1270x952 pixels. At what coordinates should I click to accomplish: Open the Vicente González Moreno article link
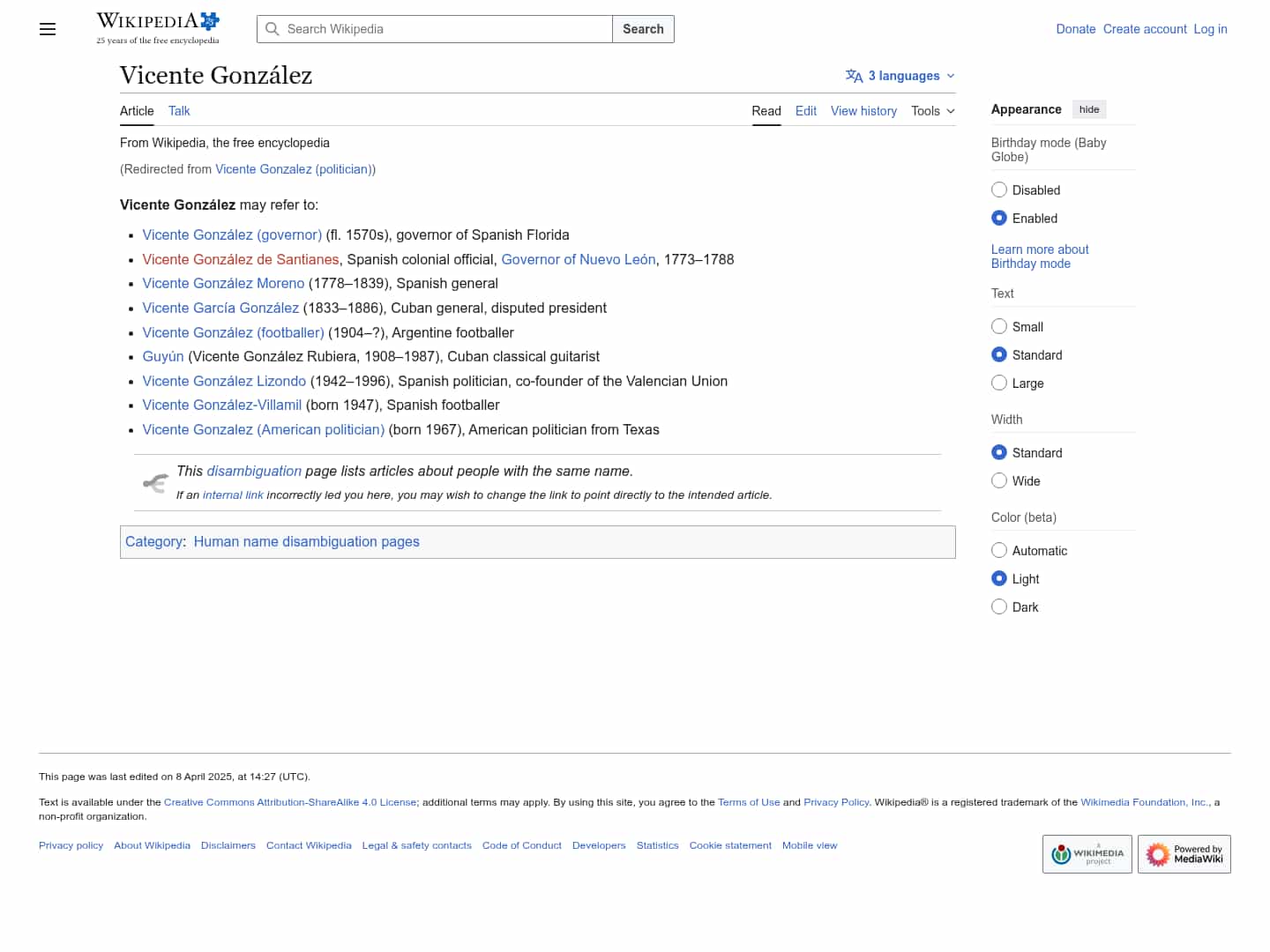coord(223,284)
